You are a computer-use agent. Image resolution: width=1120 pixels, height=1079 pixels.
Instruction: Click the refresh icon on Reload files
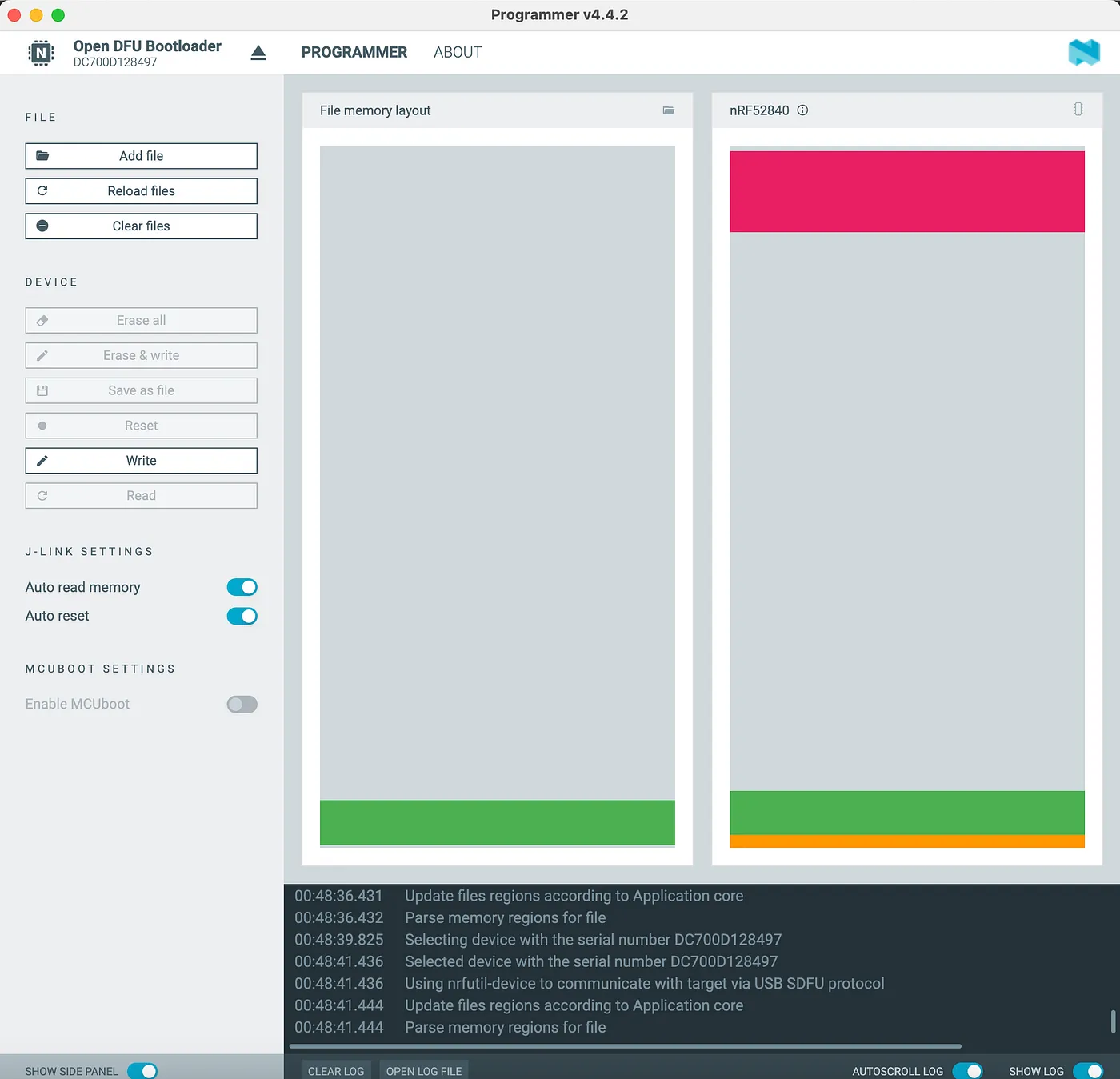(42, 190)
